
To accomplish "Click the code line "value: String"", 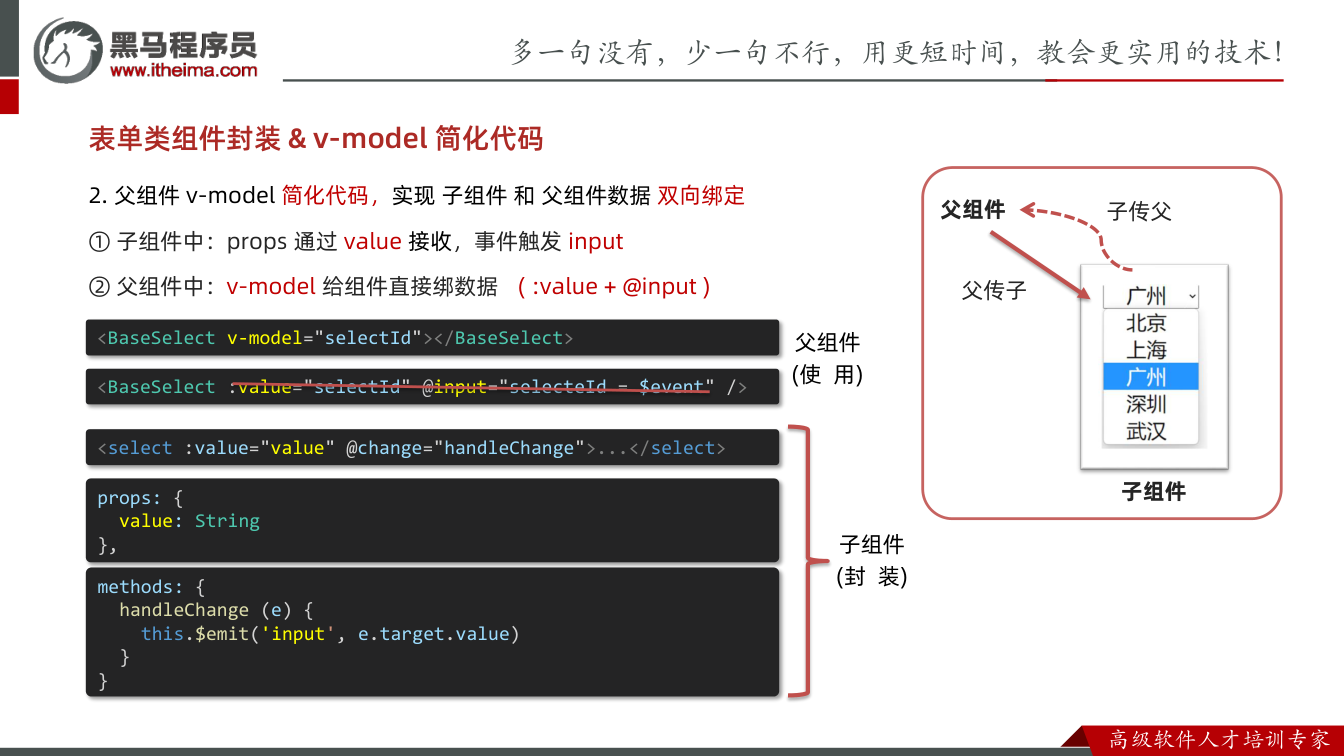I will point(189,521).
